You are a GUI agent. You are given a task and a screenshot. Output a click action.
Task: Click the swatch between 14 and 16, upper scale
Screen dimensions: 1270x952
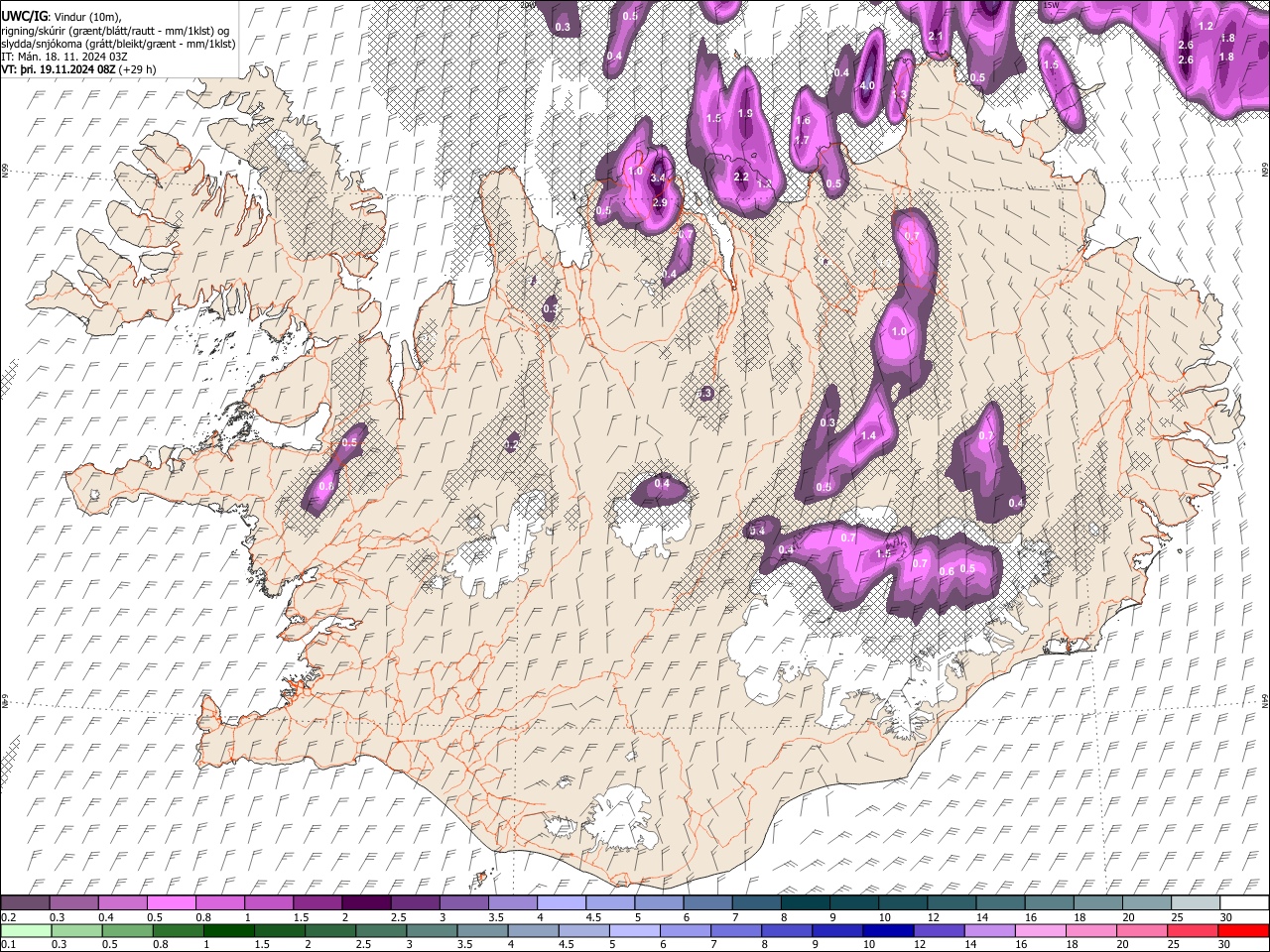pos(999,903)
